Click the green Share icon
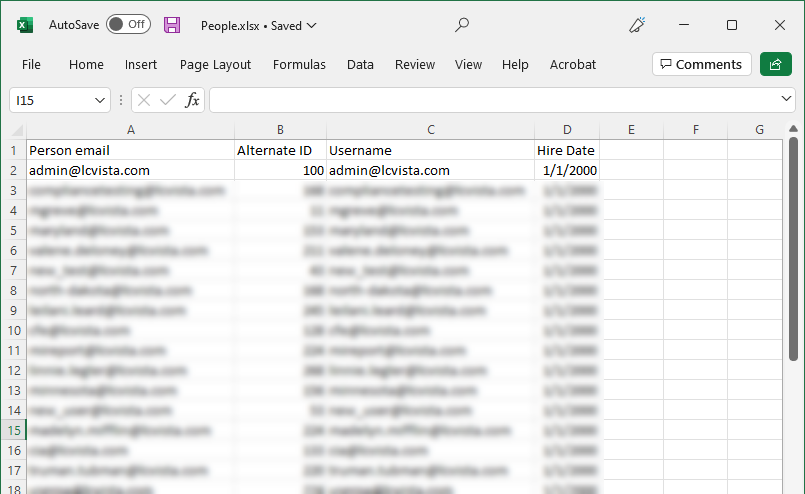 pyautogui.click(x=775, y=64)
